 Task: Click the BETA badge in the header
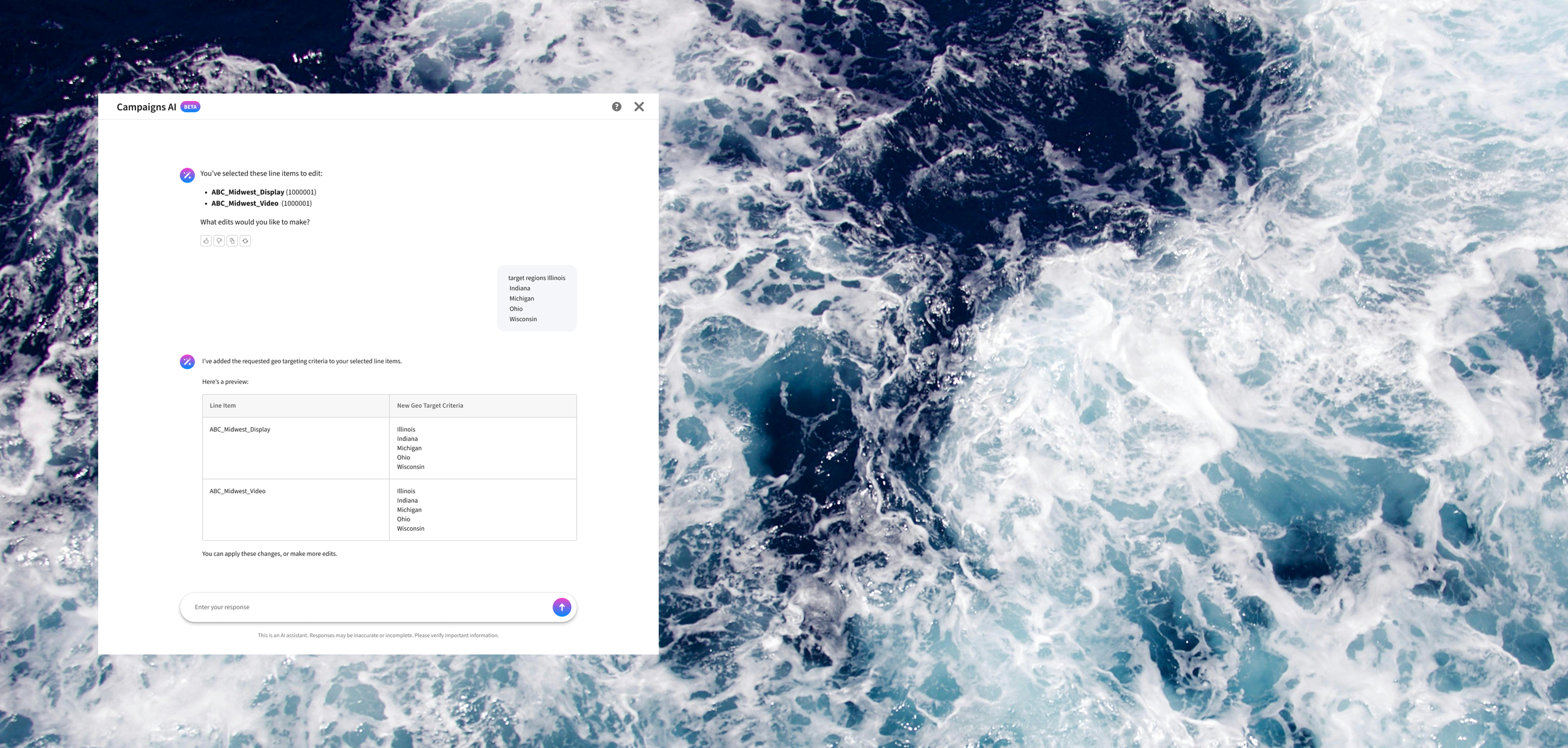tap(190, 107)
